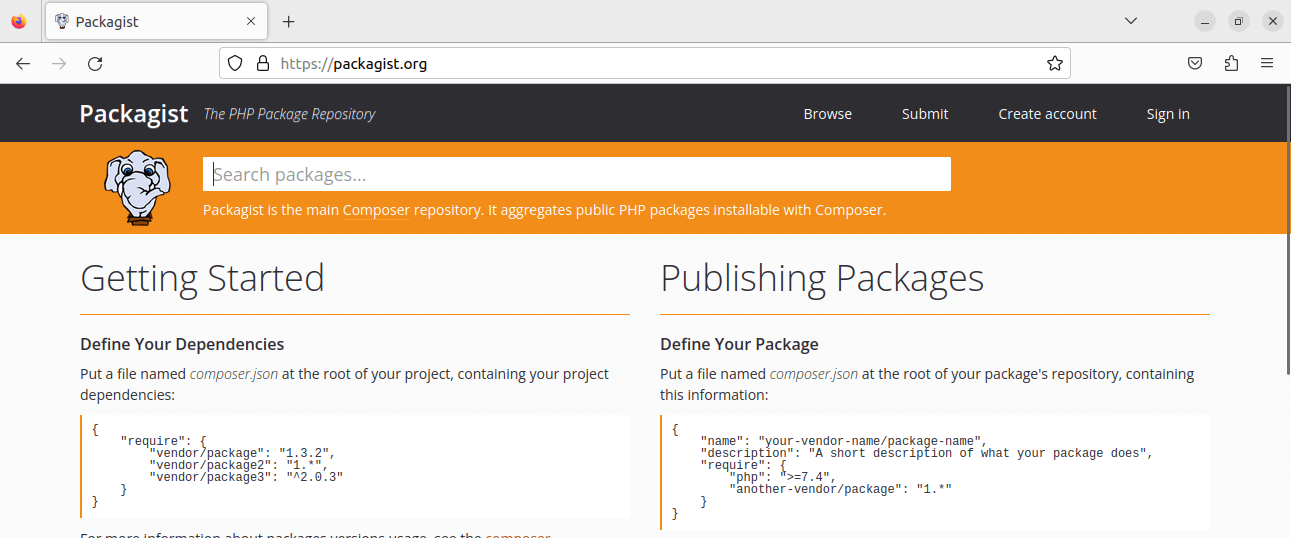
Task: Click the Firefox icon in the title bar
Action: [x=19, y=21]
